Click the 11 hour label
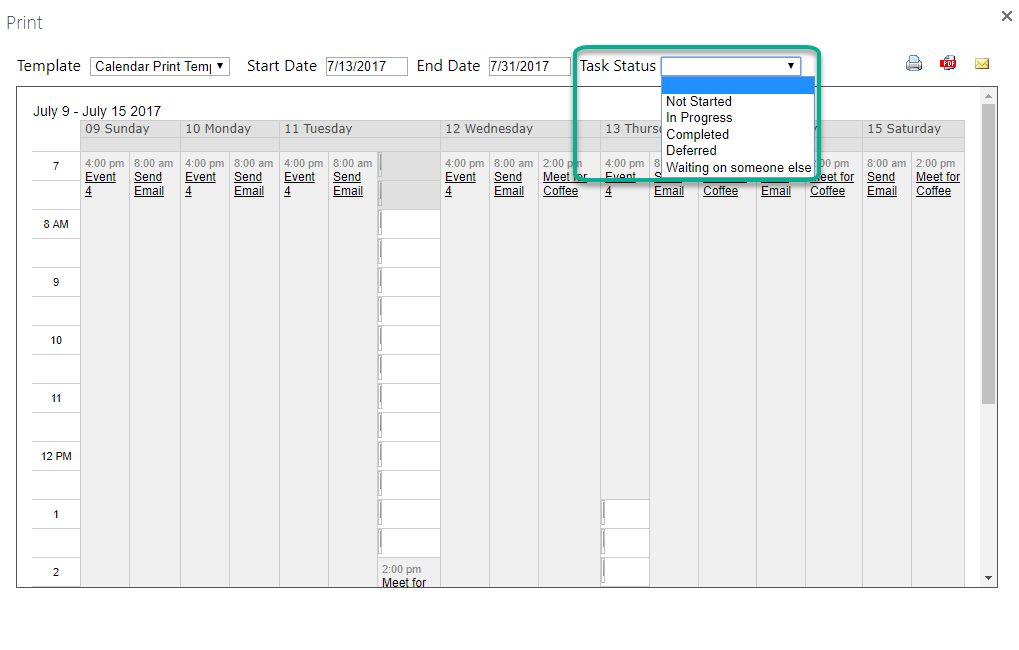The width and height of the screenshot is (1019, 650). (56, 398)
